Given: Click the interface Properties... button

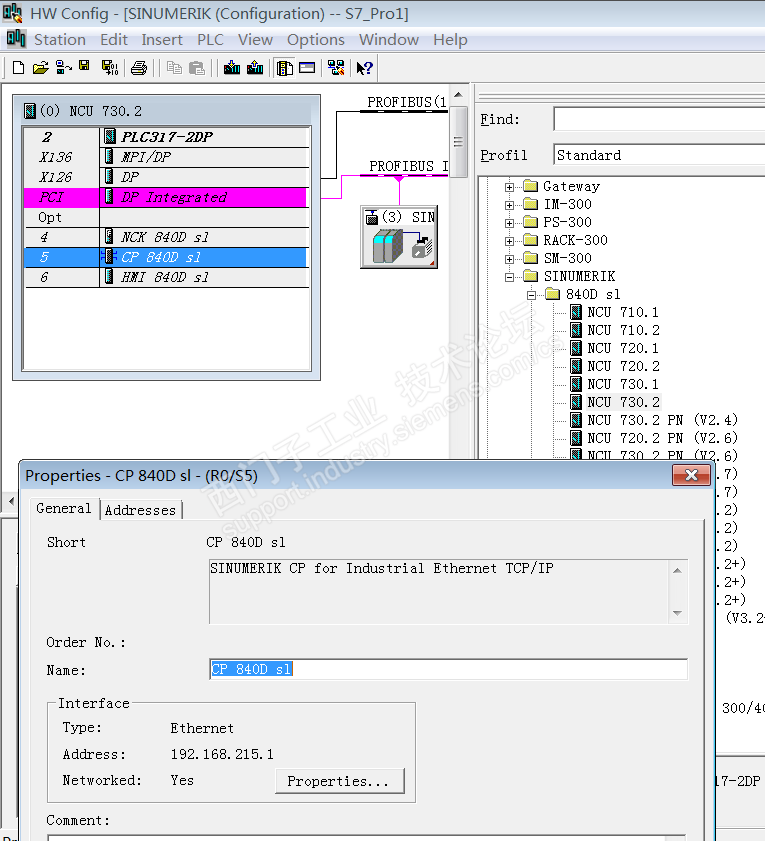Looking at the screenshot, I should click(339, 781).
